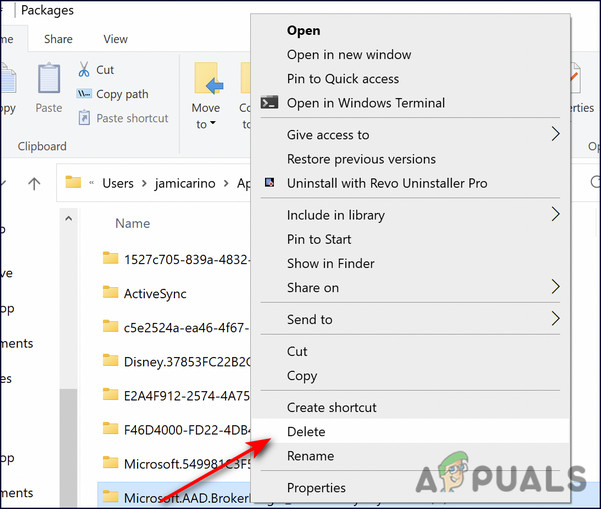Switch to the Share ribbon tab
The width and height of the screenshot is (601, 509).
[58, 39]
